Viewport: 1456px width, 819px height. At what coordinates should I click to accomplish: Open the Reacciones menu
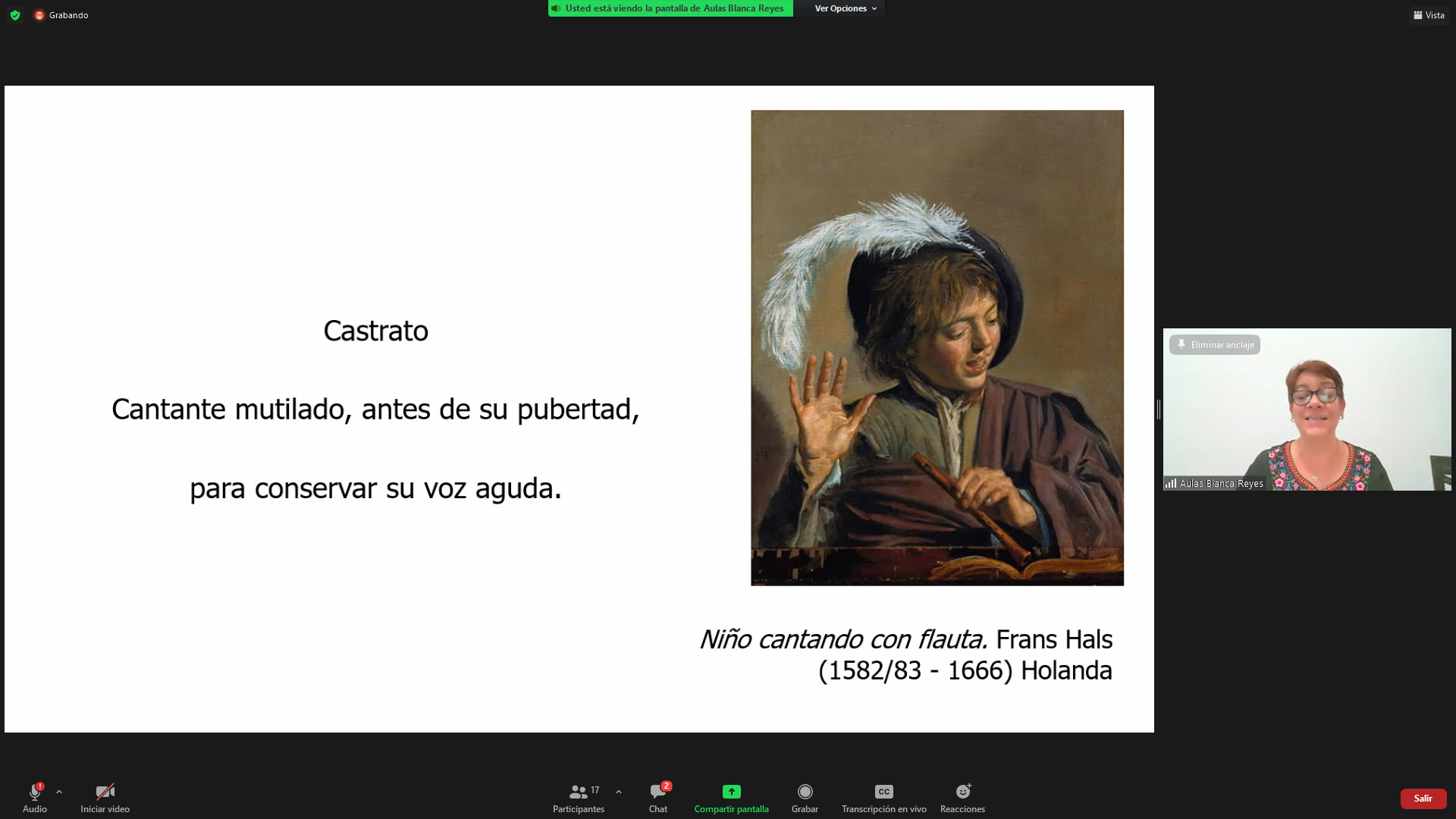click(x=962, y=797)
